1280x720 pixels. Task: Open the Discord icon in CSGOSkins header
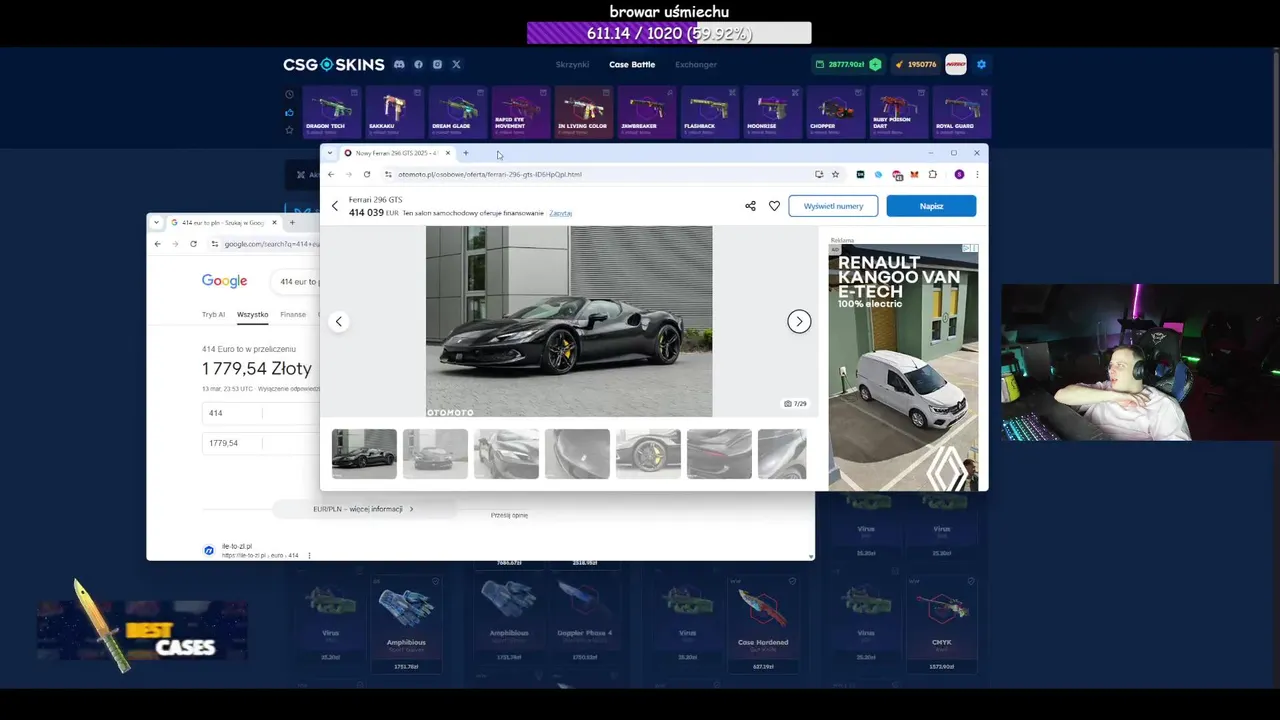(x=400, y=64)
